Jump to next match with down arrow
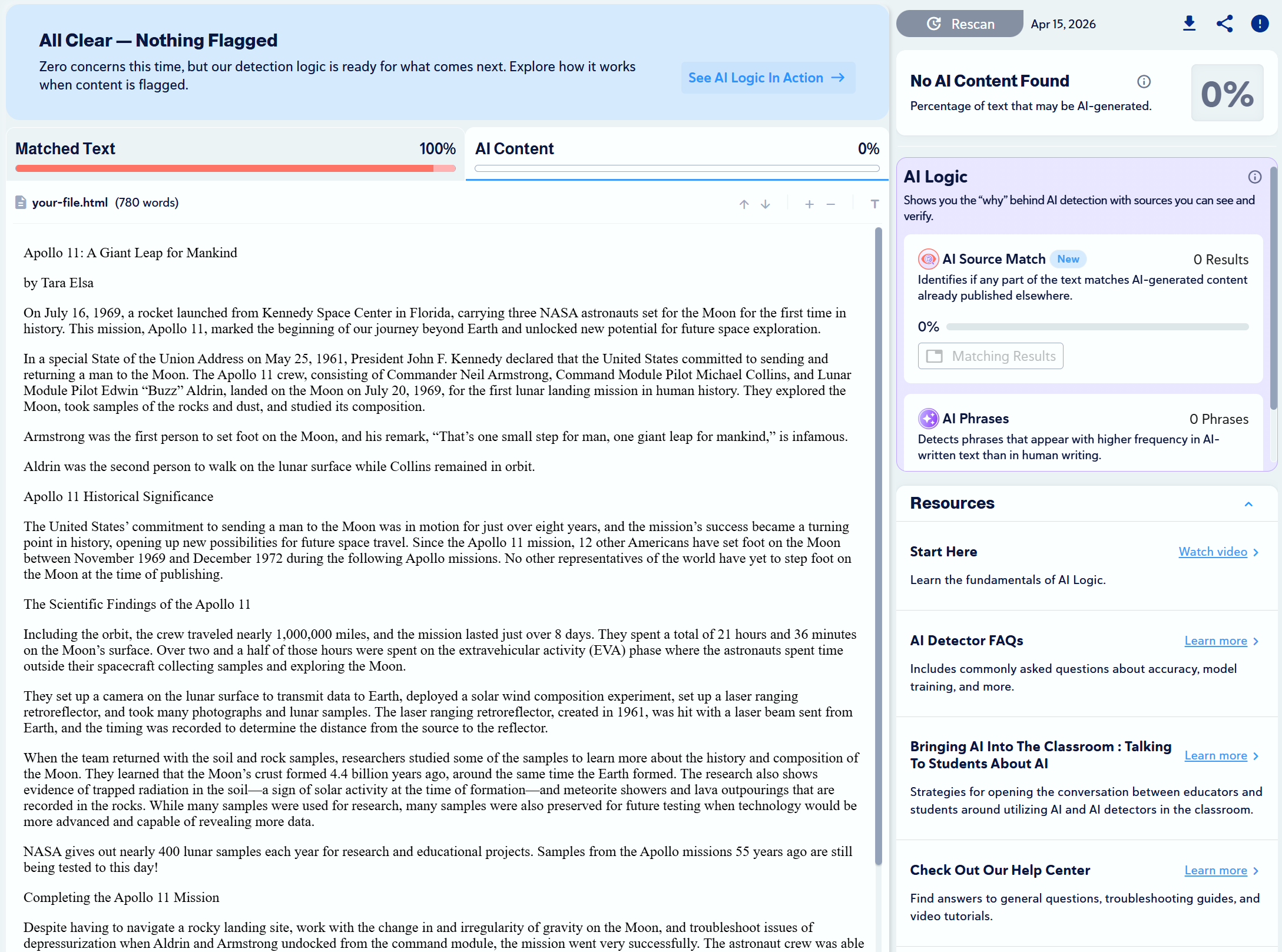This screenshot has width=1282, height=952. tap(765, 204)
